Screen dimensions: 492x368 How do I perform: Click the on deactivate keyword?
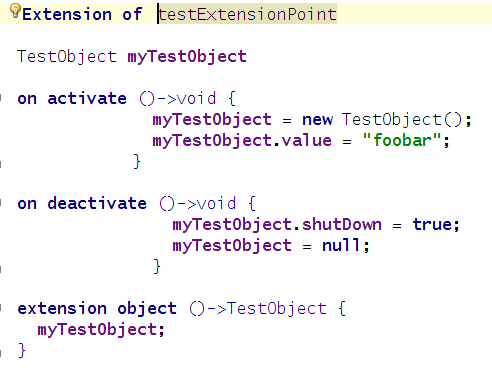[x=82, y=203]
